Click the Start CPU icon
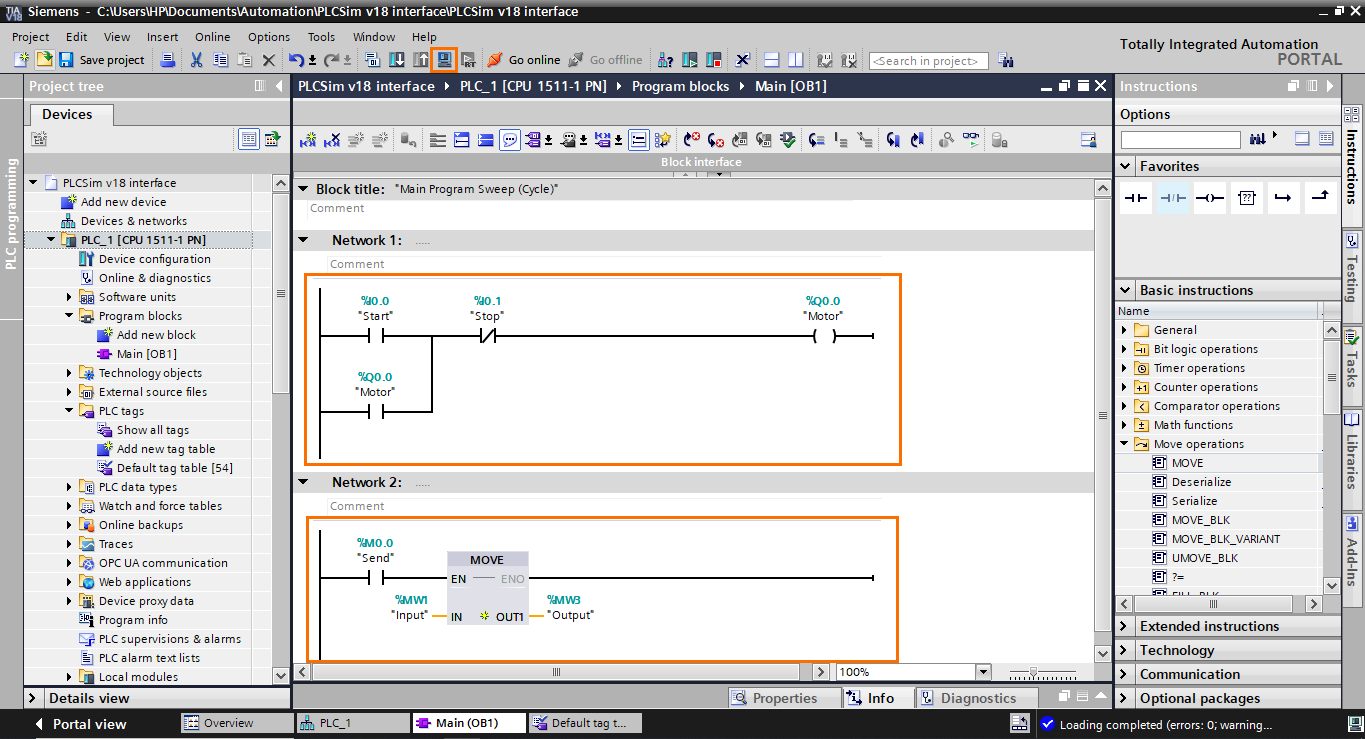The image size is (1365, 739). coord(690,60)
